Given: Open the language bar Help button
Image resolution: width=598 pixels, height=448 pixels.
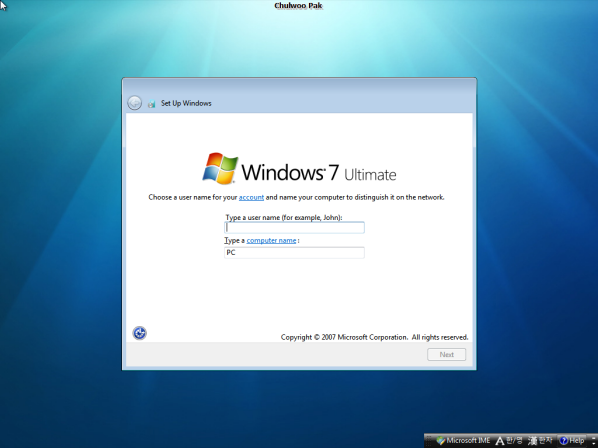Looking at the screenshot, I should (x=572, y=440).
